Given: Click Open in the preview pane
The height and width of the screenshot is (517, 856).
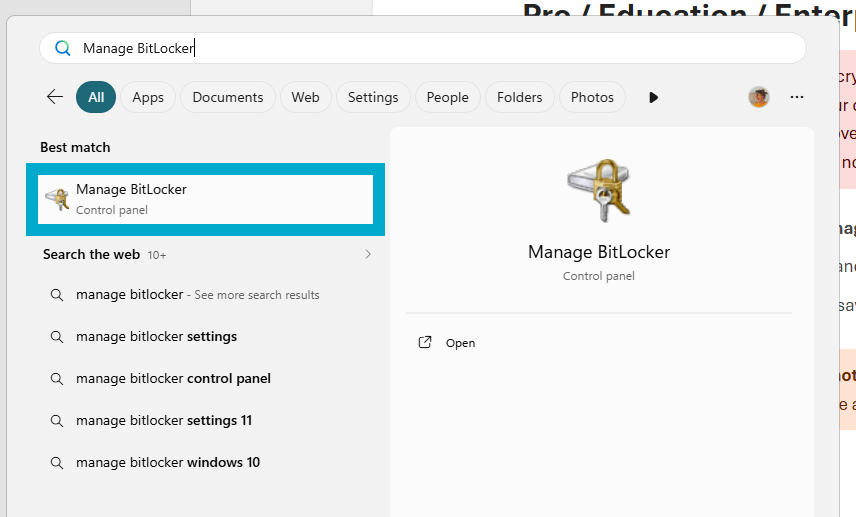Looking at the screenshot, I should coord(460,343).
